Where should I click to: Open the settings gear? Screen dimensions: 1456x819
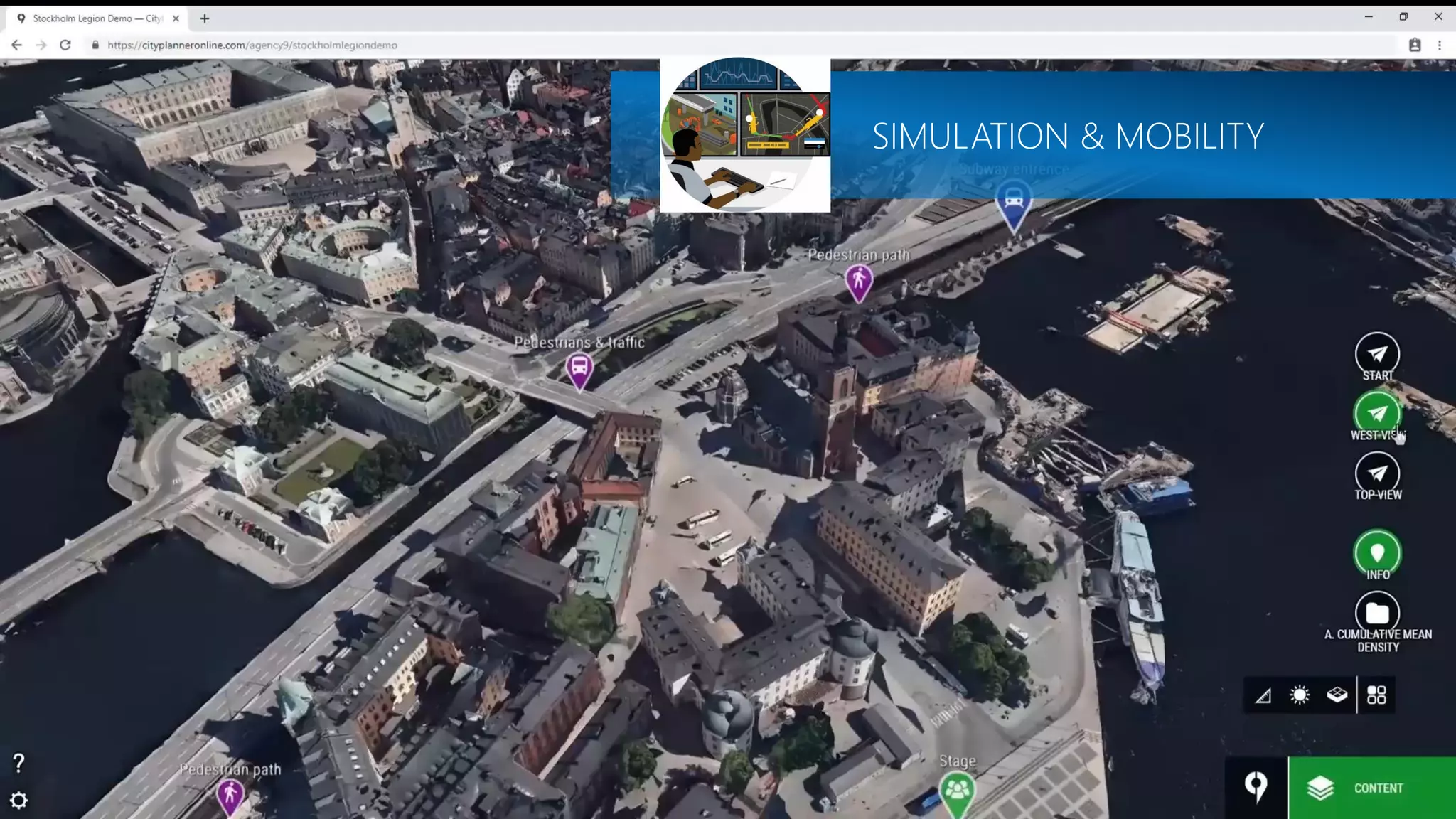(x=19, y=801)
